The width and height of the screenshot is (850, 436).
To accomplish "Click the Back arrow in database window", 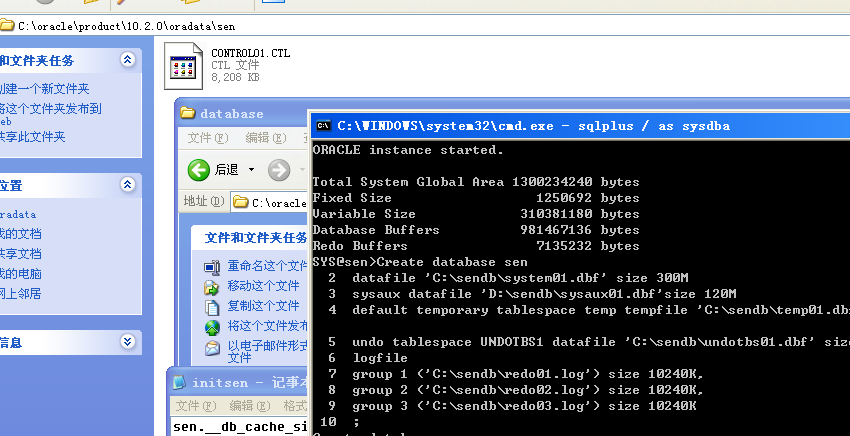I will pos(198,170).
